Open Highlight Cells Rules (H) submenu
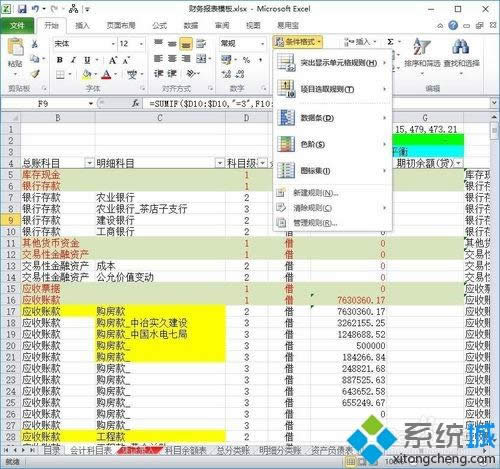The width and height of the screenshot is (500, 469). 332,62
